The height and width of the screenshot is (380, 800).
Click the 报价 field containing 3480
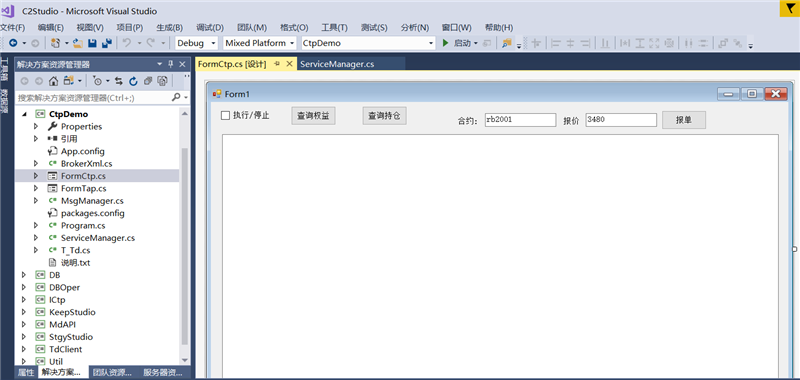(621, 120)
